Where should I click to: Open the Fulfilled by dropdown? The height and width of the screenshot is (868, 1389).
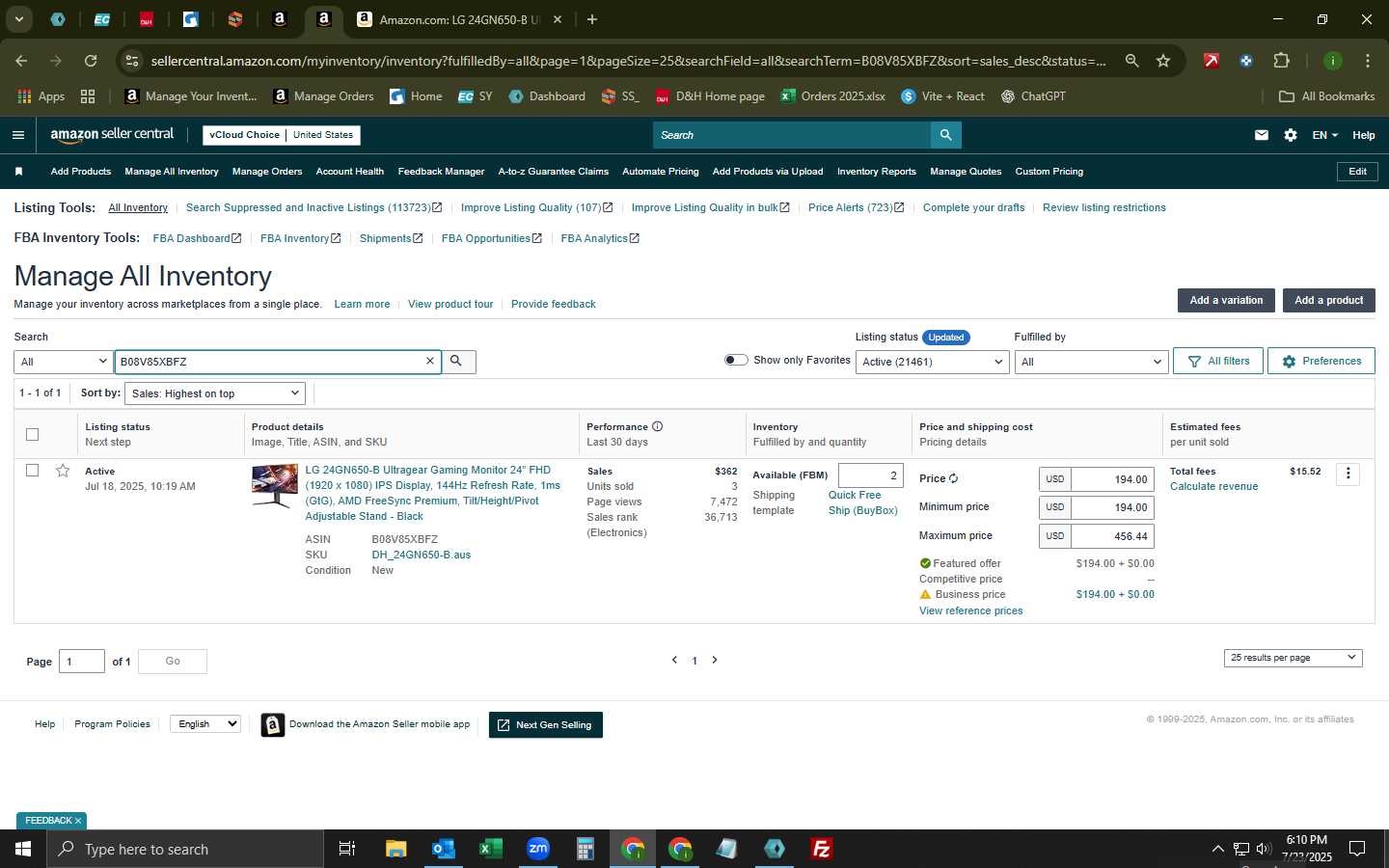(x=1091, y=362)
